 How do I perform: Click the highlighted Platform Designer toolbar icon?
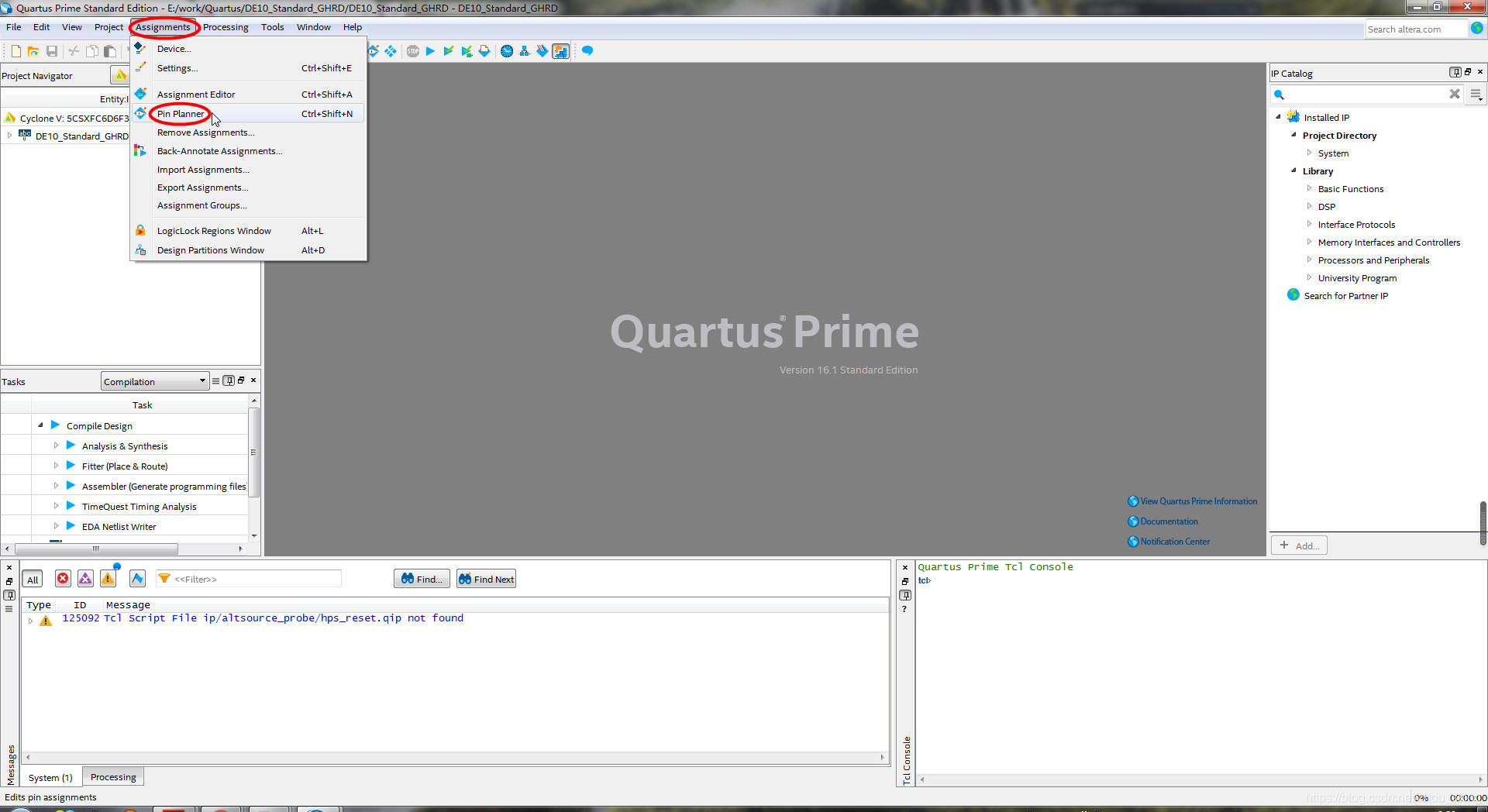point(561,51)
